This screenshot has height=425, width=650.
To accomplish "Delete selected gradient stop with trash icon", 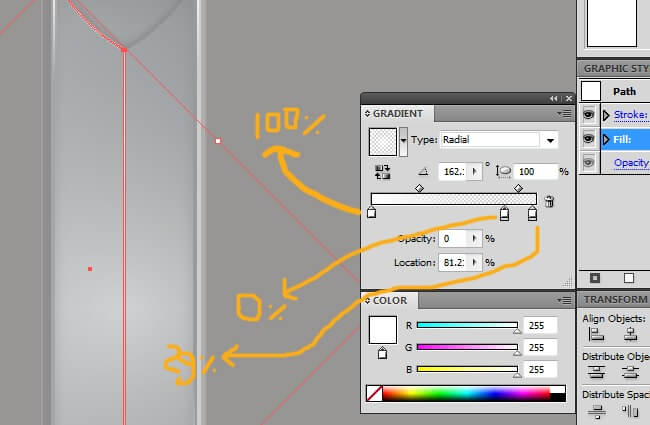I will coord(549,201).
